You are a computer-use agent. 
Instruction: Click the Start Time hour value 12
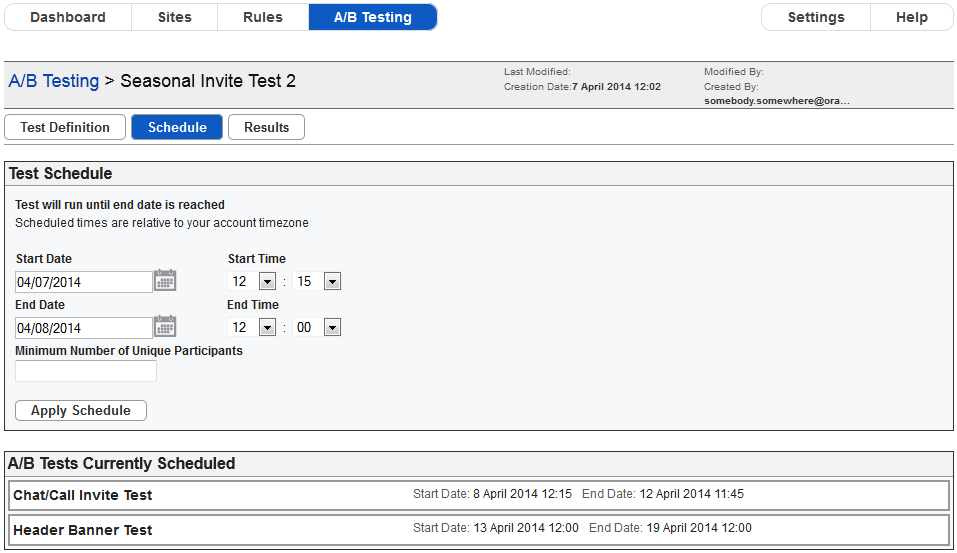click(239, 281)
